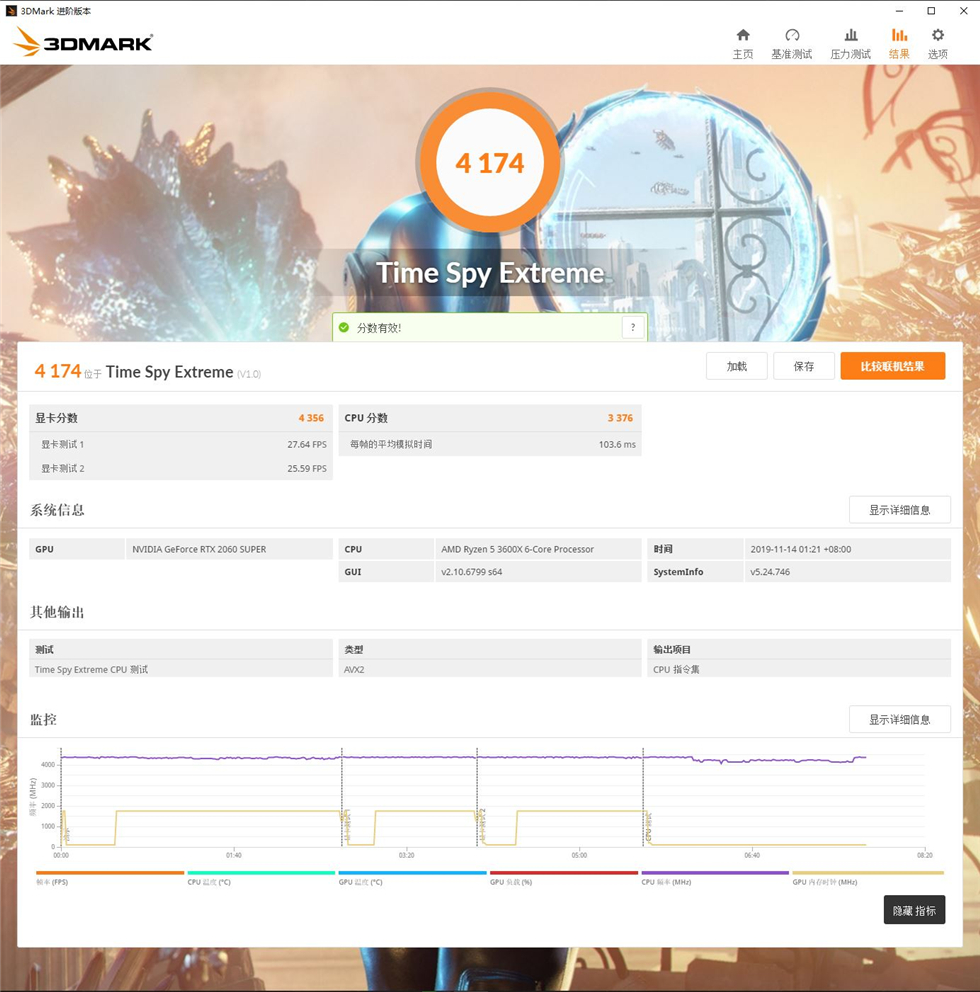Switch to the 结果 results tab
The width and height of the screenshot is (980, 992).
click(898, 45)
